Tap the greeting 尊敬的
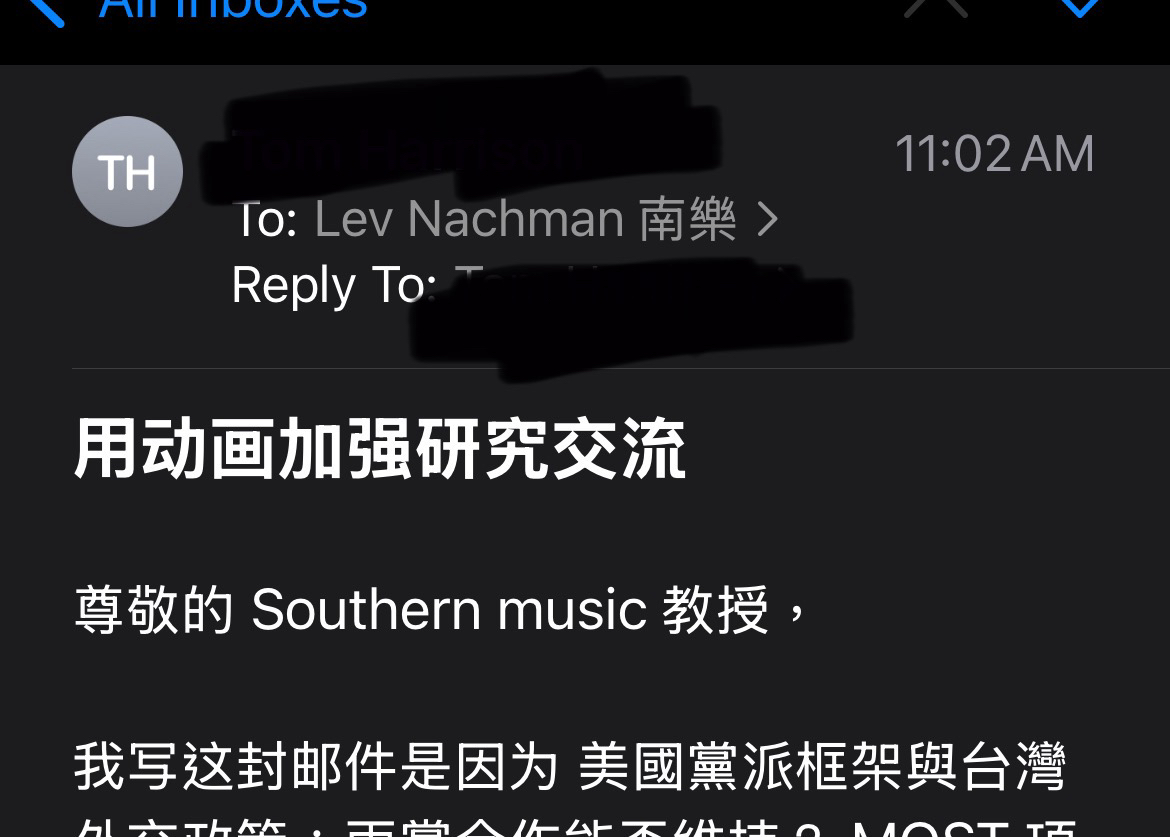The height and width of the screenshot is (837, 1170). pyautogui.click(x=154, y=609)
